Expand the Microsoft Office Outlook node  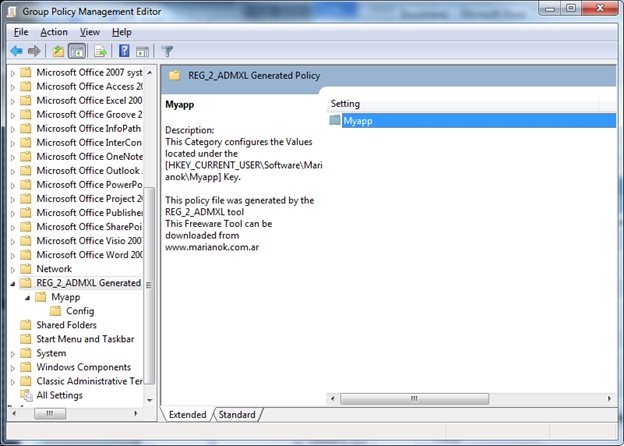click(13, 171)
